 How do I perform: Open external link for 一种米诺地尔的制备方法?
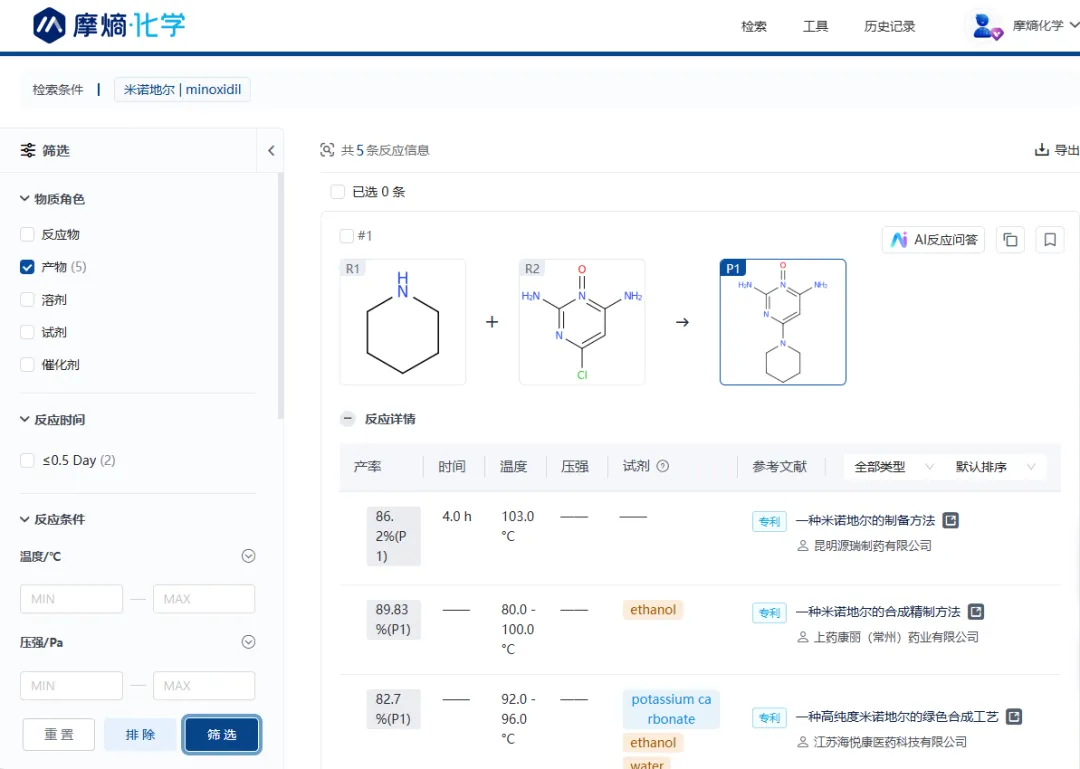[951, 521]
